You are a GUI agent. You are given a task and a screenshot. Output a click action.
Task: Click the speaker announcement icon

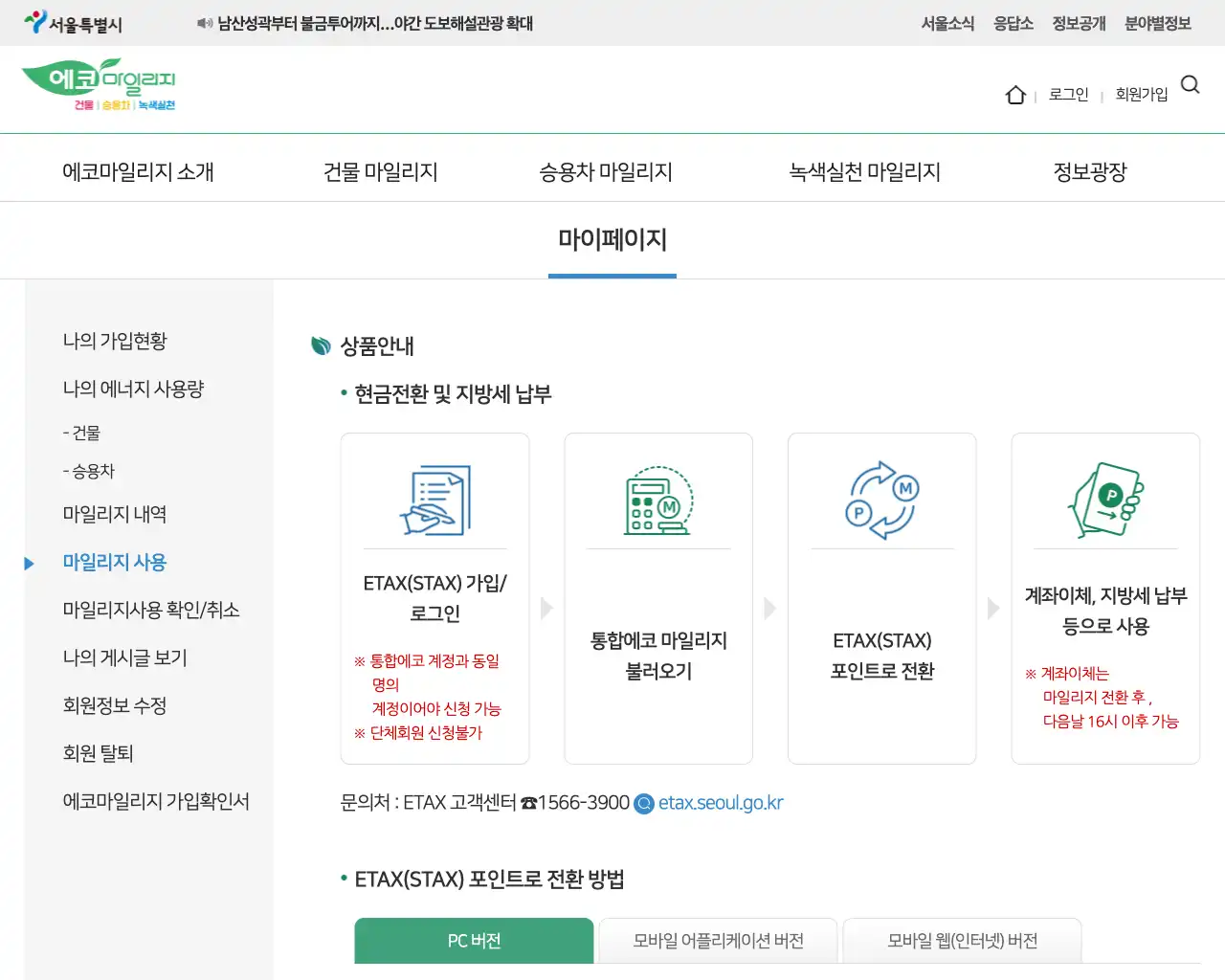pos(204,23)
